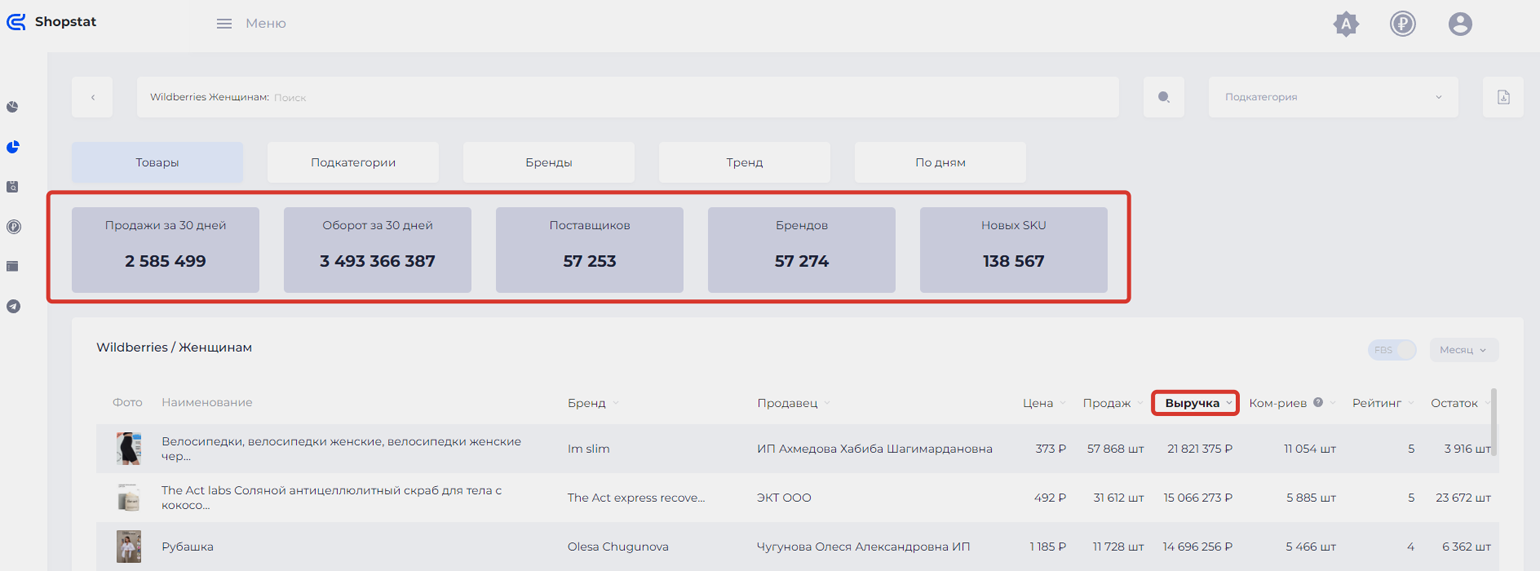This screenshot has height=571, width=1540.
Task: Click the Поставщиков card
Action: (590, 250)
